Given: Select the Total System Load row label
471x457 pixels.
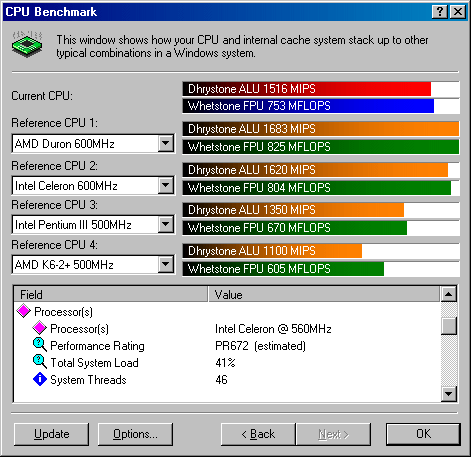Looking at the screenshot, I should click(x=94, y=363).
